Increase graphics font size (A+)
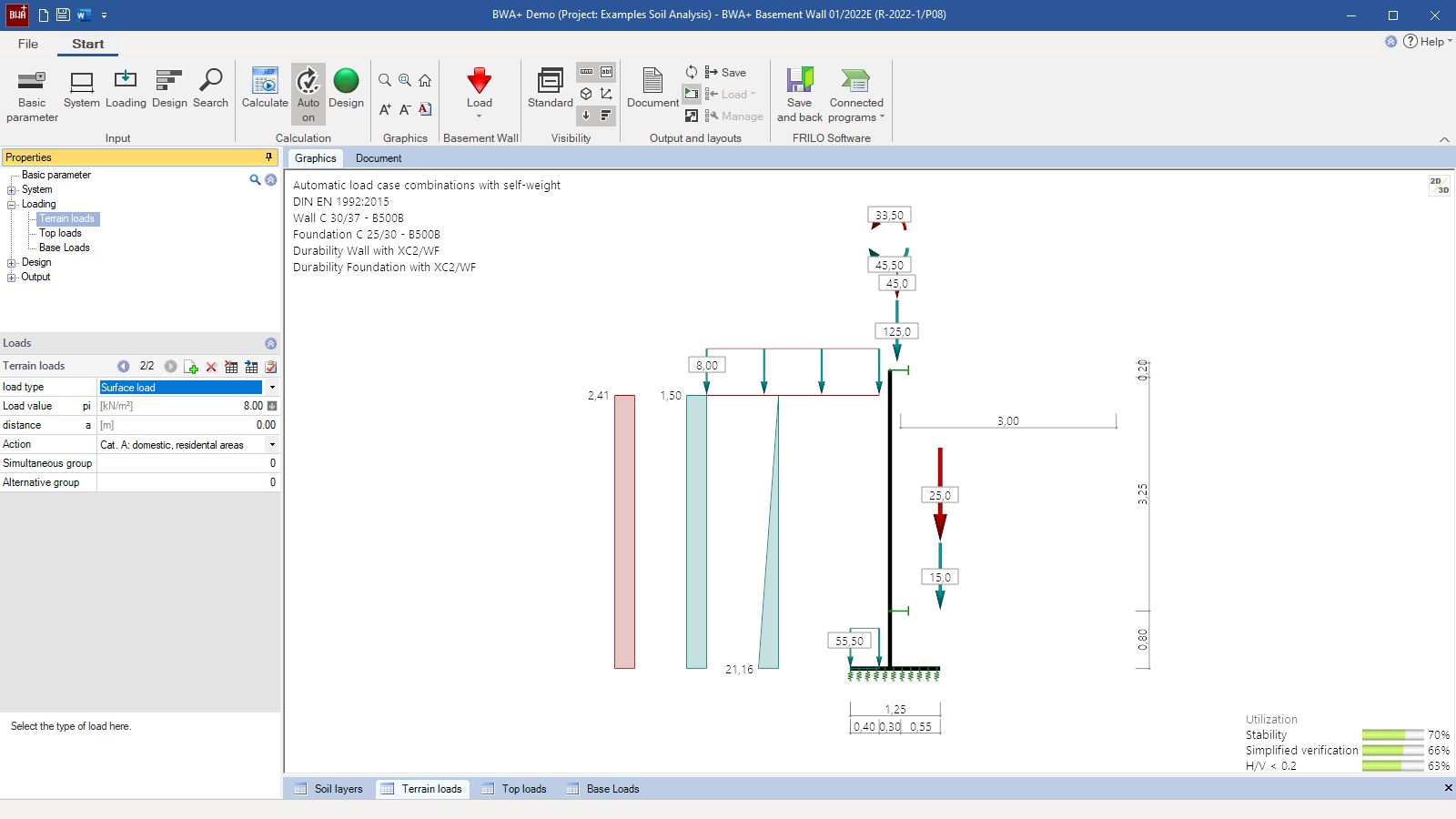1456x819 pixels. (385, 109)
